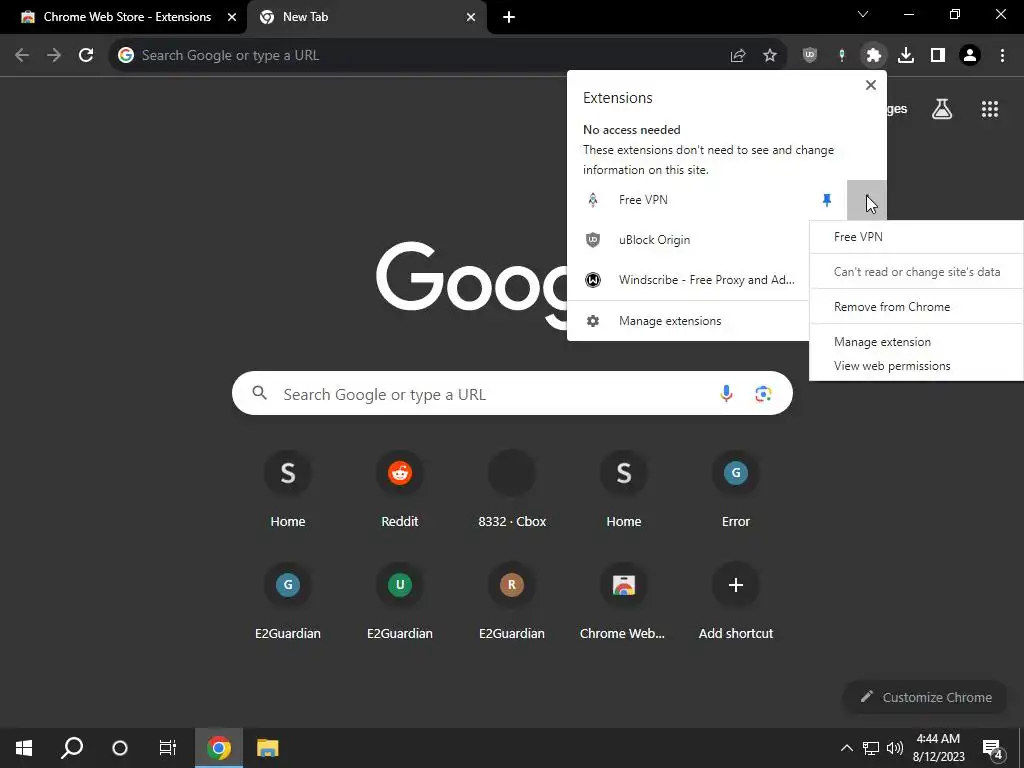Image resolution: width=1024 pixels, height=768 pixels.
Task: Open the E2Guardian shortcut with the brown R
Action: [x=512, y=601]
